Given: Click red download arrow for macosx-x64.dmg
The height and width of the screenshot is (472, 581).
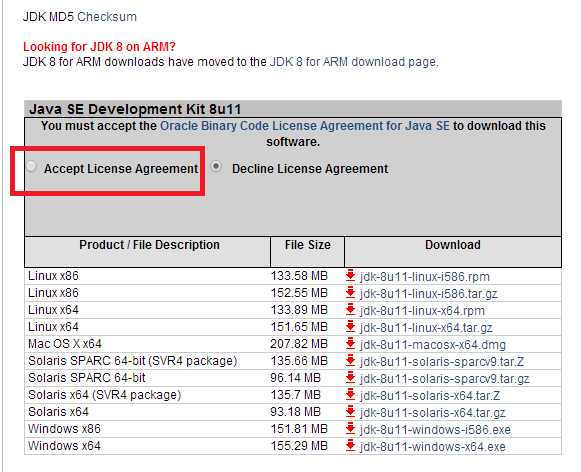Looking at the screenshot, I should pyautogui.click(x=351, y=344).
